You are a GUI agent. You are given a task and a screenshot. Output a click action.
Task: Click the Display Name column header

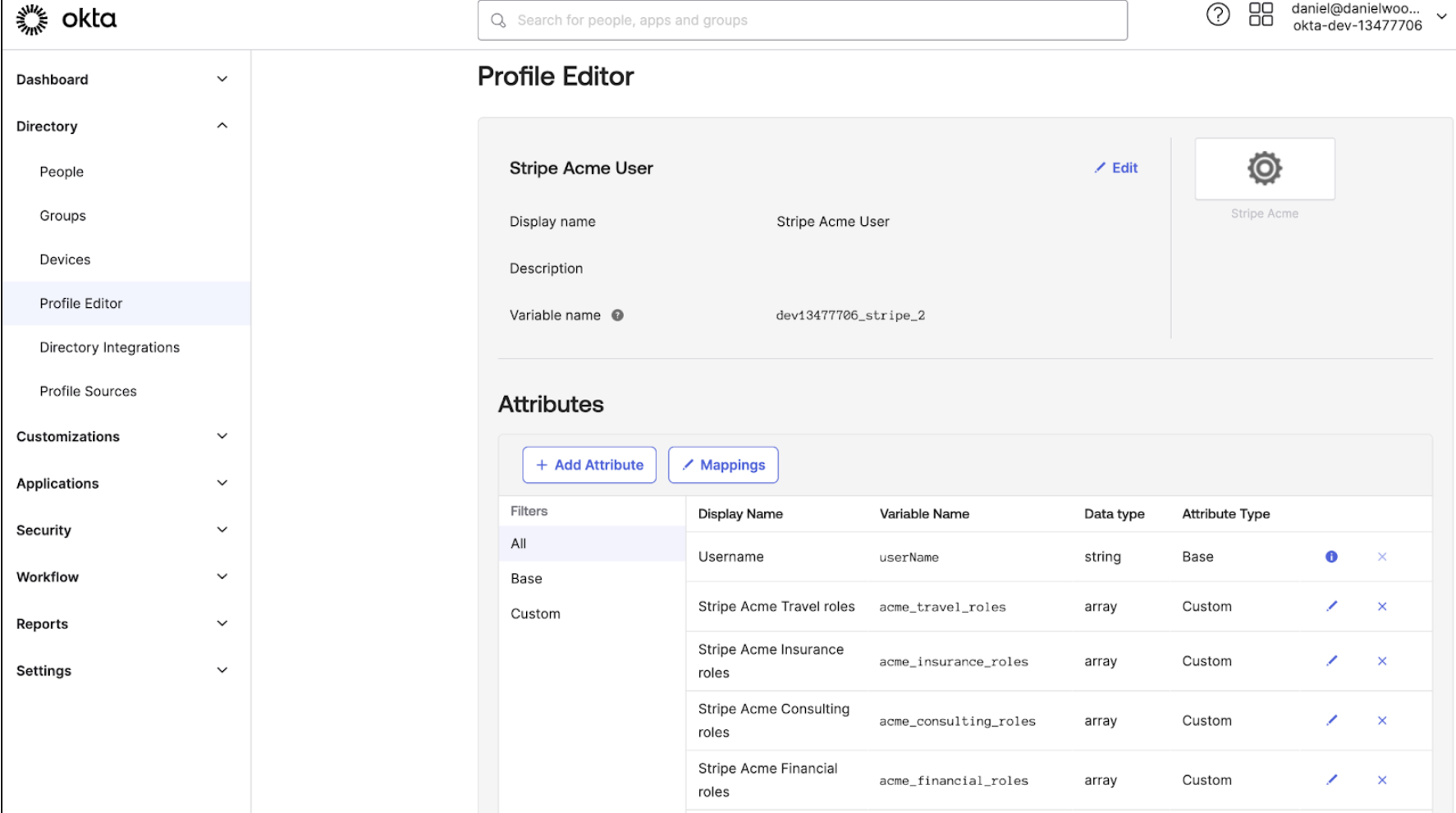click(740, 514)
